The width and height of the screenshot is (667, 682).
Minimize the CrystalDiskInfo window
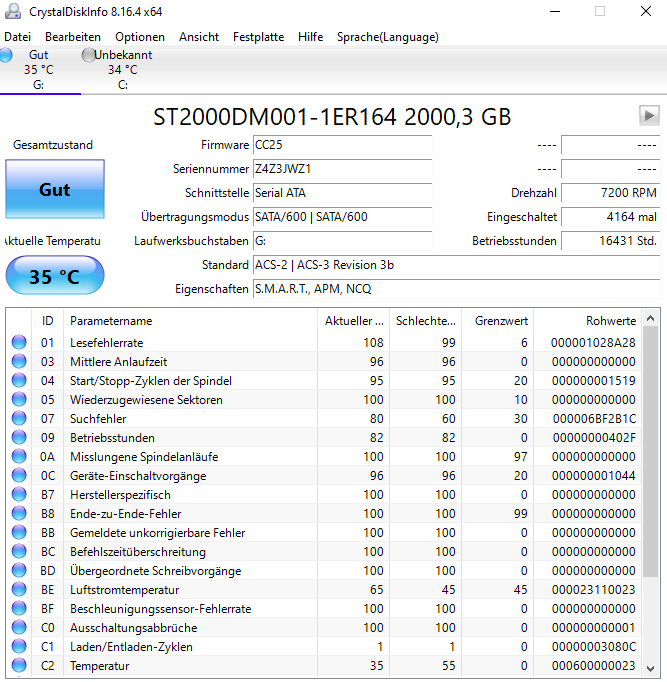(555, 12)
